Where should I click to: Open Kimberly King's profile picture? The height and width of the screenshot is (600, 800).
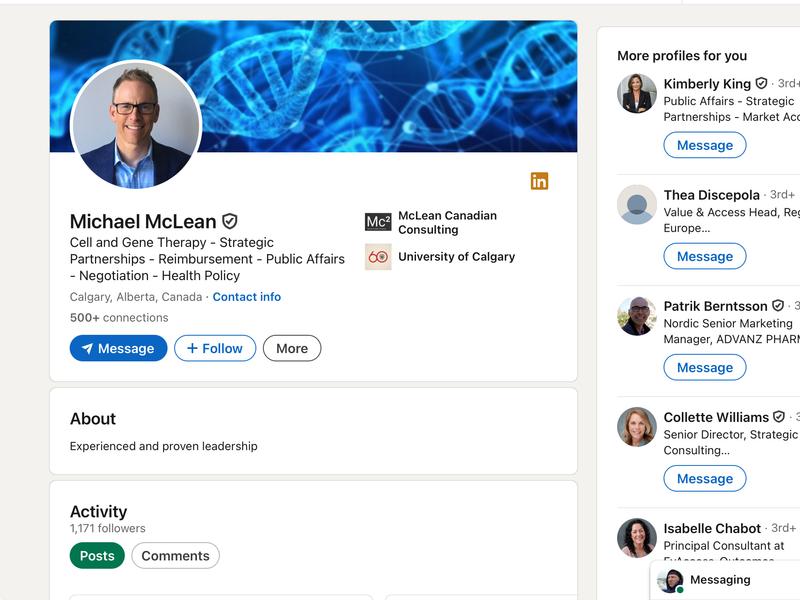tap(637, 93)
